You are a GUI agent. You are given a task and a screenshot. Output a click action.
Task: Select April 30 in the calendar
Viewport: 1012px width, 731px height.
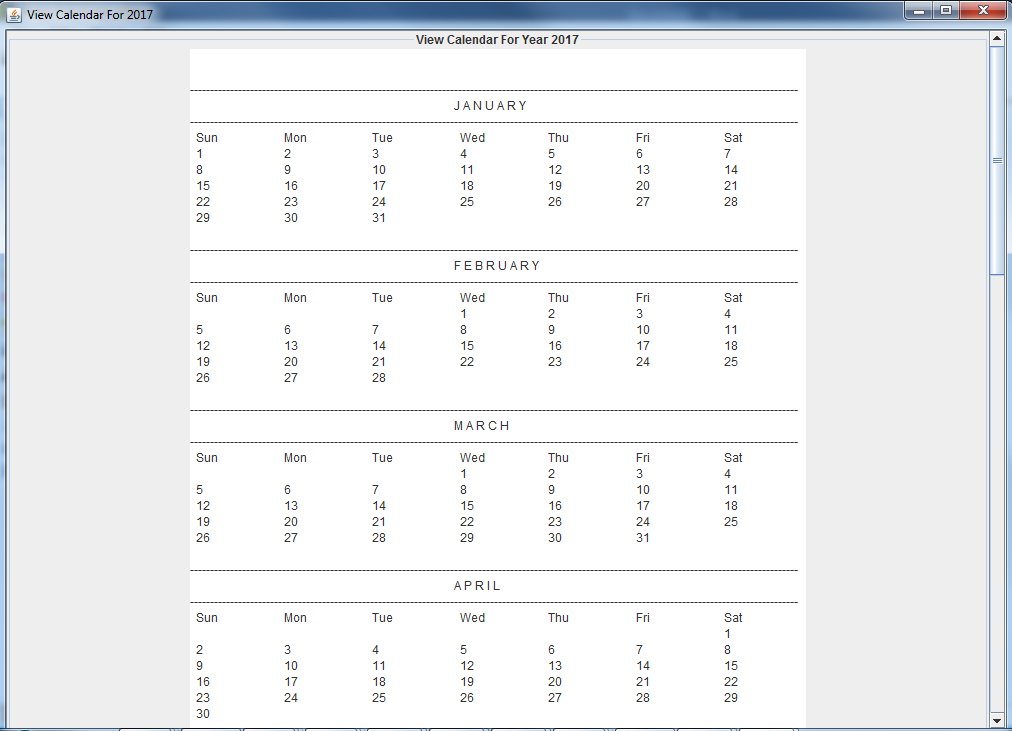(x=203, y=714)
